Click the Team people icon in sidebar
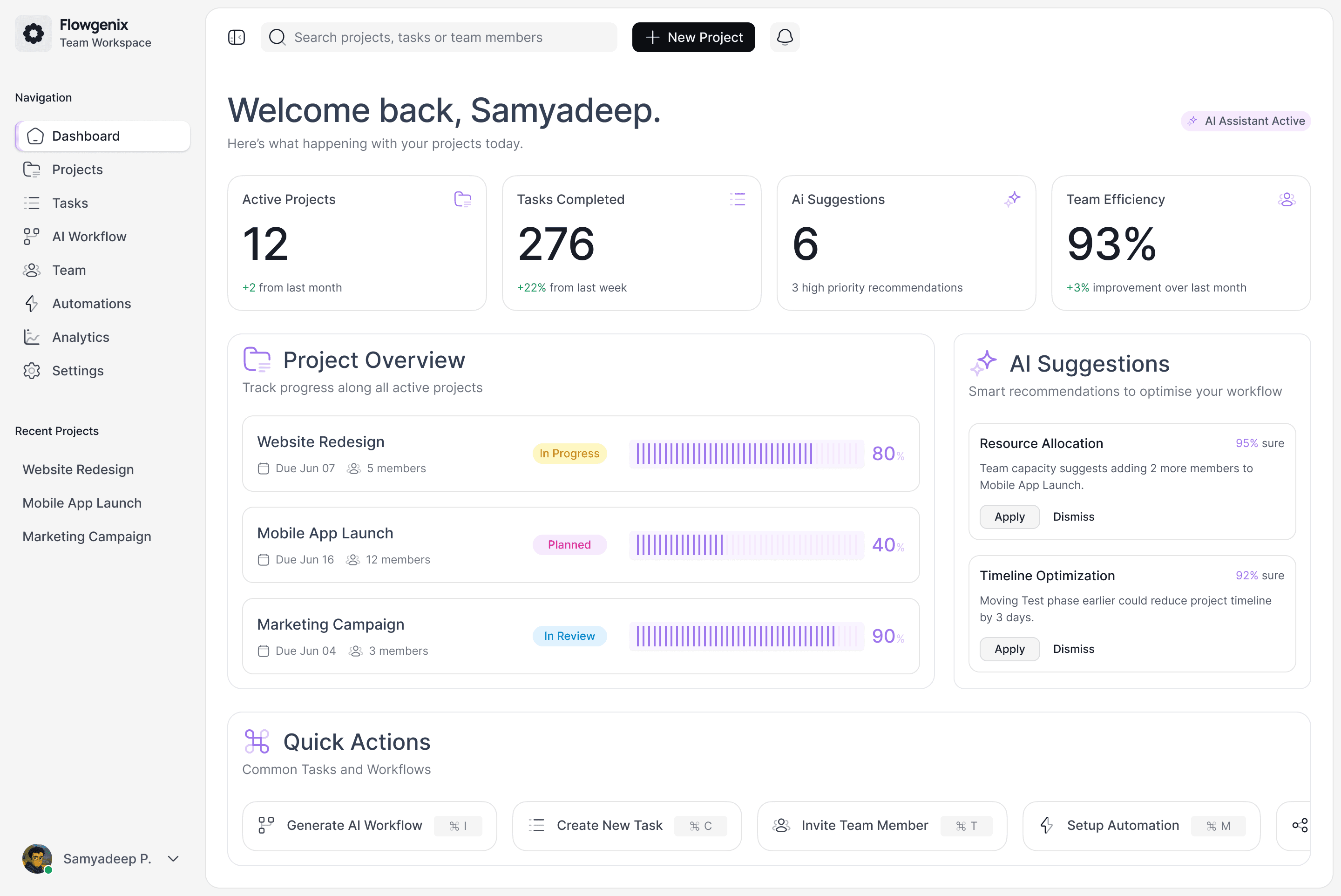This screenshot has width=1341, height=896. pos(31,270)
